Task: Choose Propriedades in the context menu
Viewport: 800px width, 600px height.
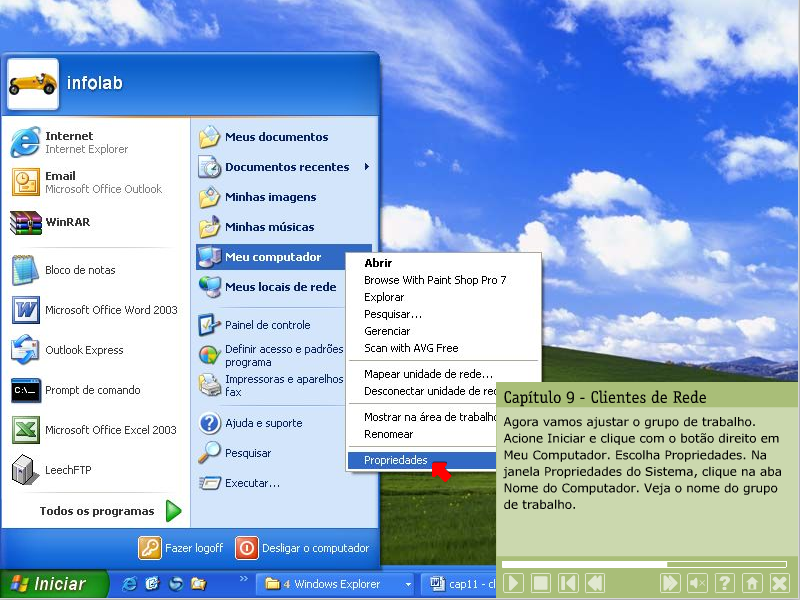Action: pyautogui.click(x=396, y=460)
